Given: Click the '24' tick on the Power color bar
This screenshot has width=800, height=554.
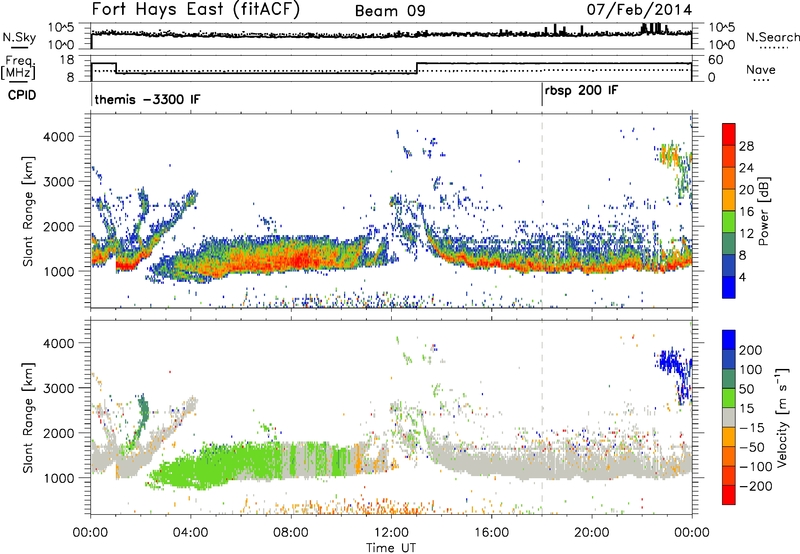Looking at the screenshot, I should coord(746,168).
